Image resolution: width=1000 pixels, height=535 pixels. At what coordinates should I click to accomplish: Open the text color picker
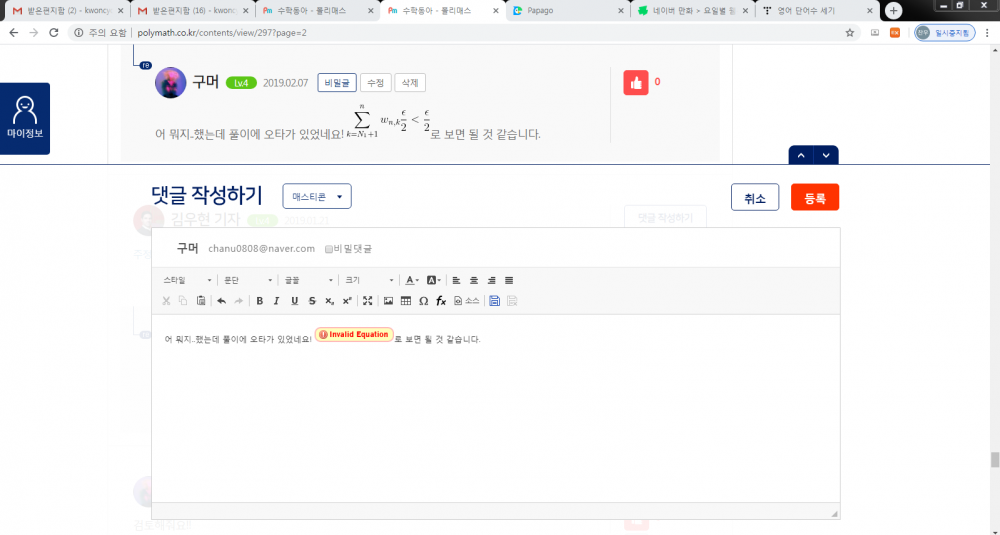pyautogui.click(x=412, y=281)
